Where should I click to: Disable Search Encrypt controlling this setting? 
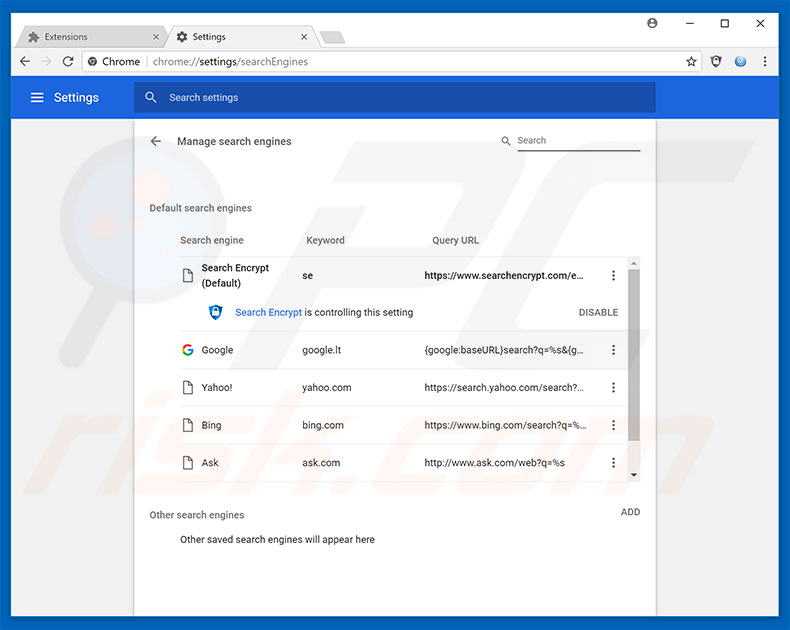pos(598,312)
